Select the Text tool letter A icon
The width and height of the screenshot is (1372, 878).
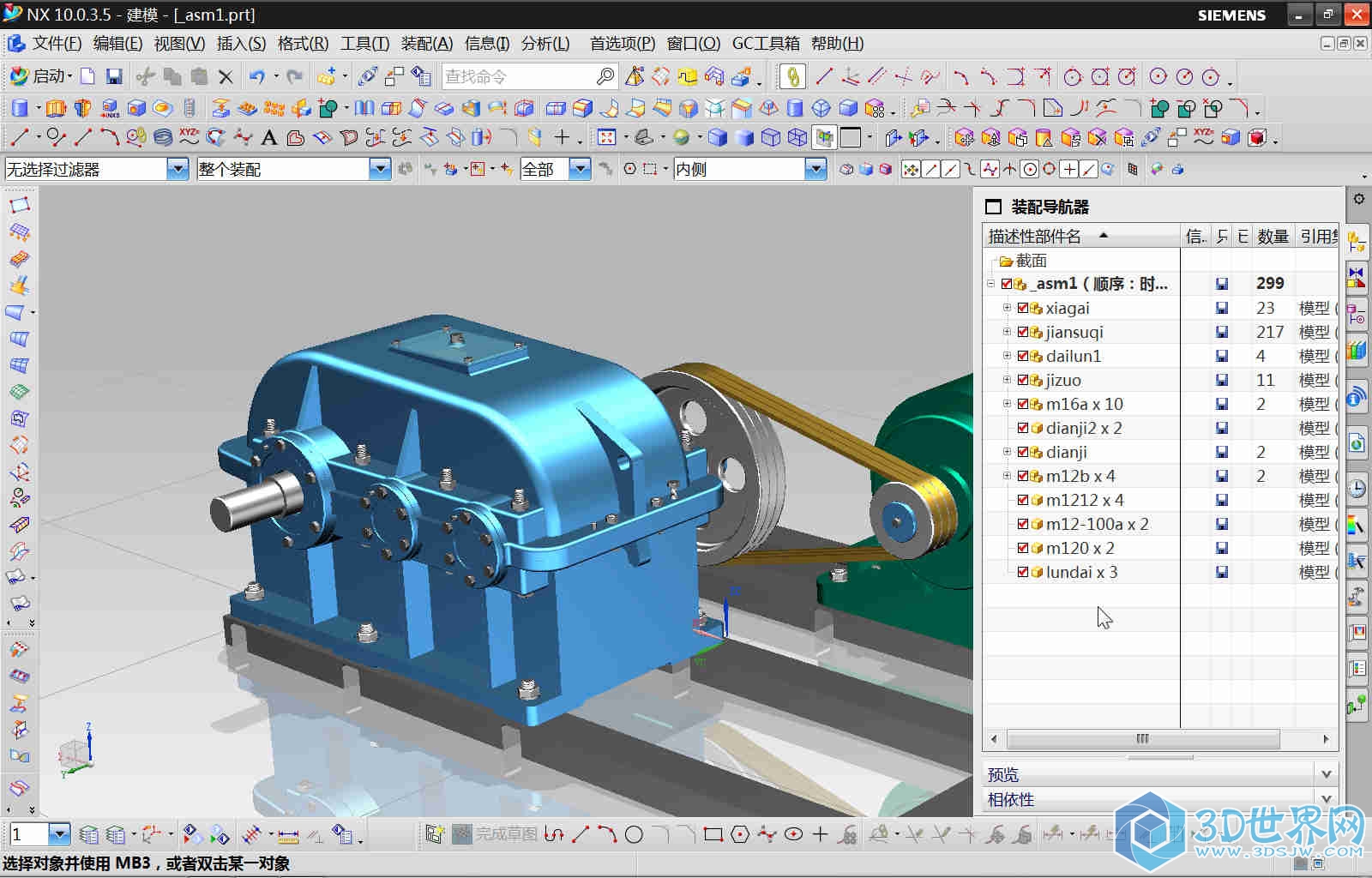coord(269,137)
